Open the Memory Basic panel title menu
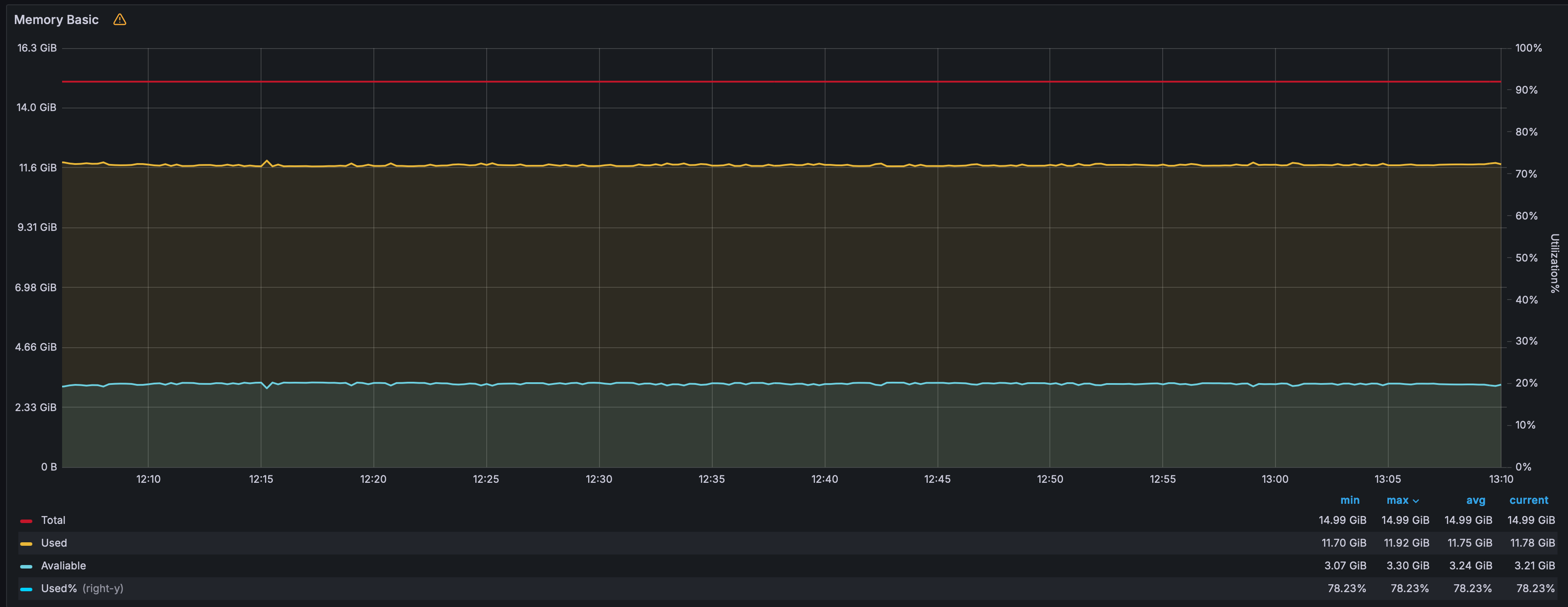The width and height of the screenshot is (1568, 607). tap(56, 20)
